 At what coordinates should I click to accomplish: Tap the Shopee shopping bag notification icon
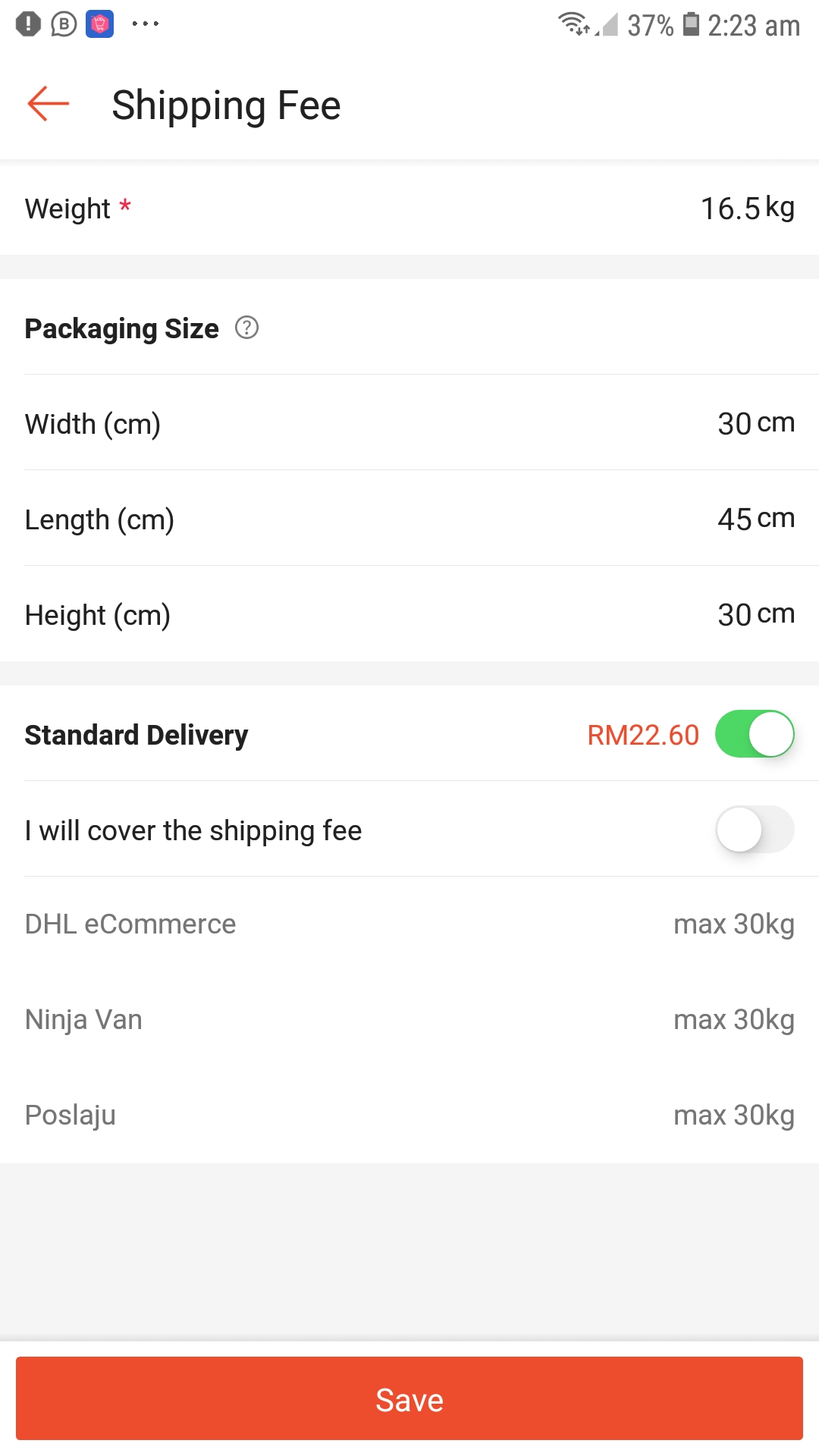99,24
